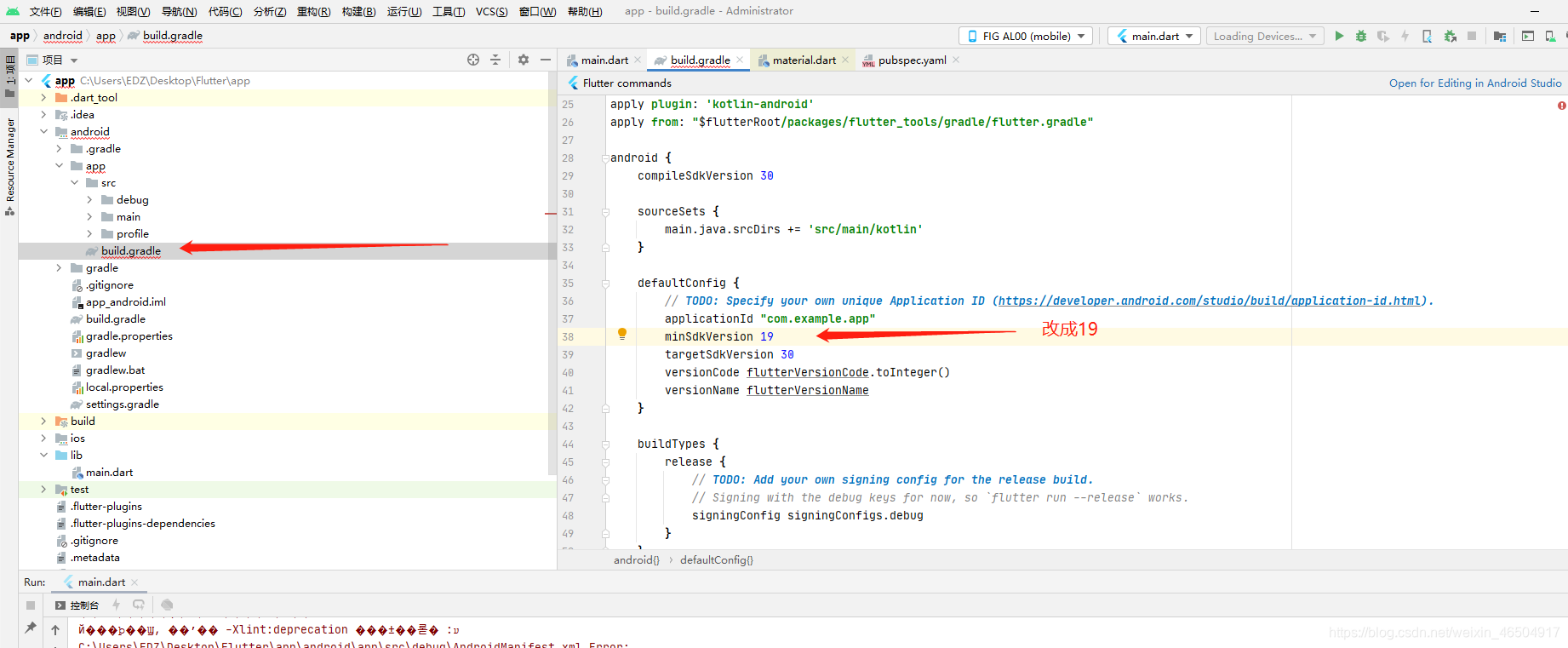Click the red error stripe mark beside line 31

click(x=551, y=213)
